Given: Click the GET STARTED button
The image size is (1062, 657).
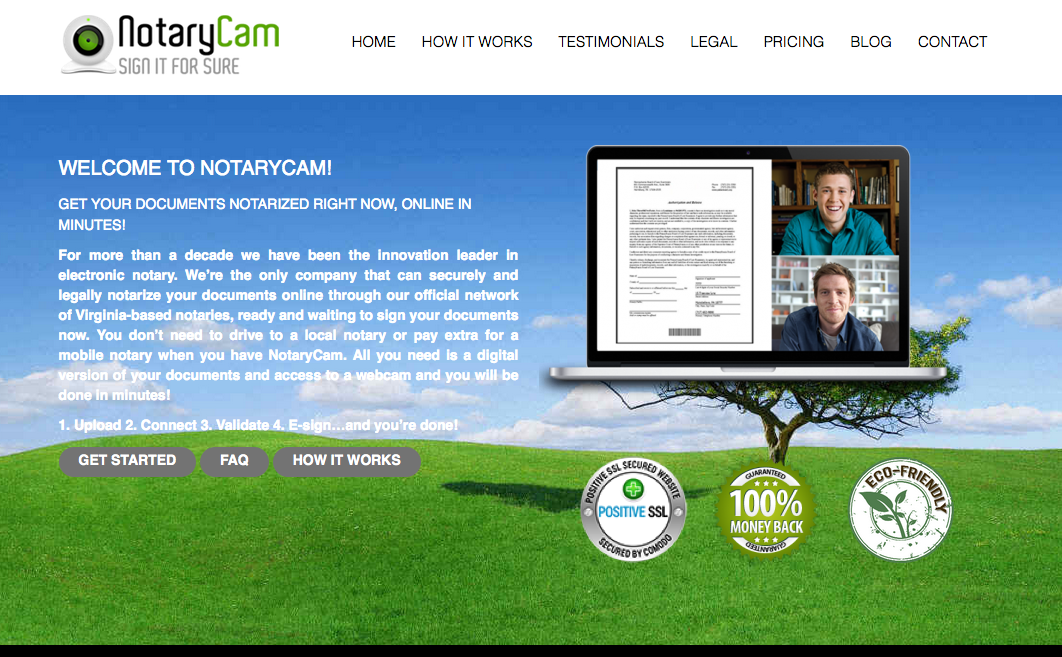Looking at the screenshot, I should 127,461.
